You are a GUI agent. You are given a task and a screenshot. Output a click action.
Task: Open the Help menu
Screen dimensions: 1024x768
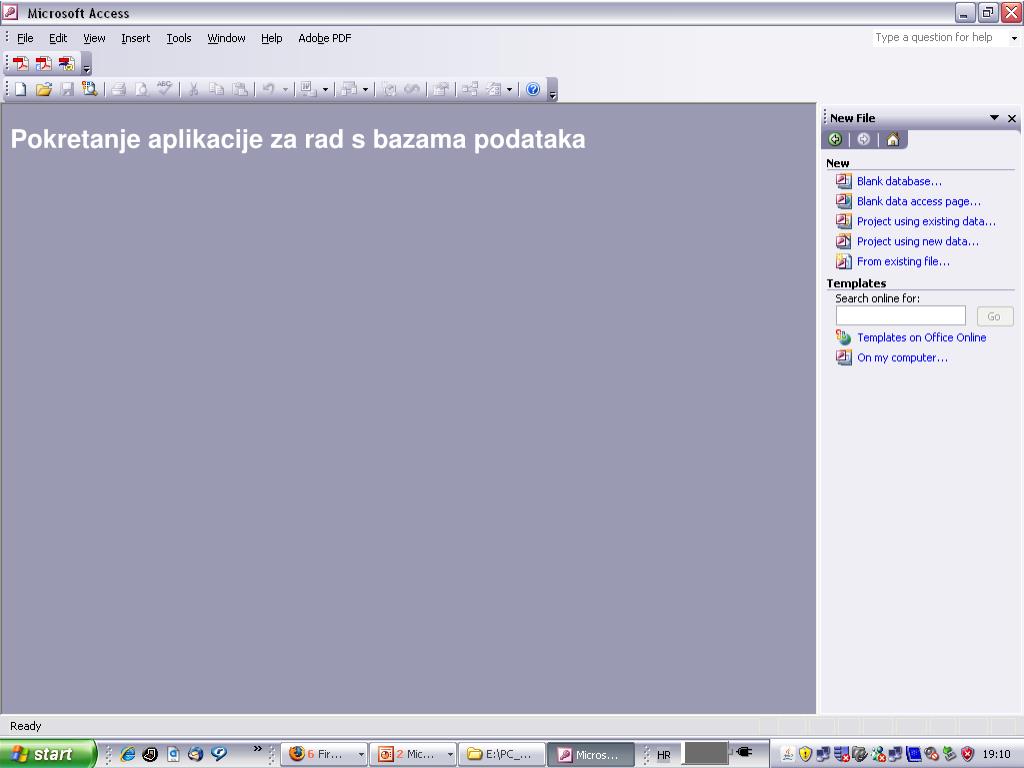click(272, 39)
